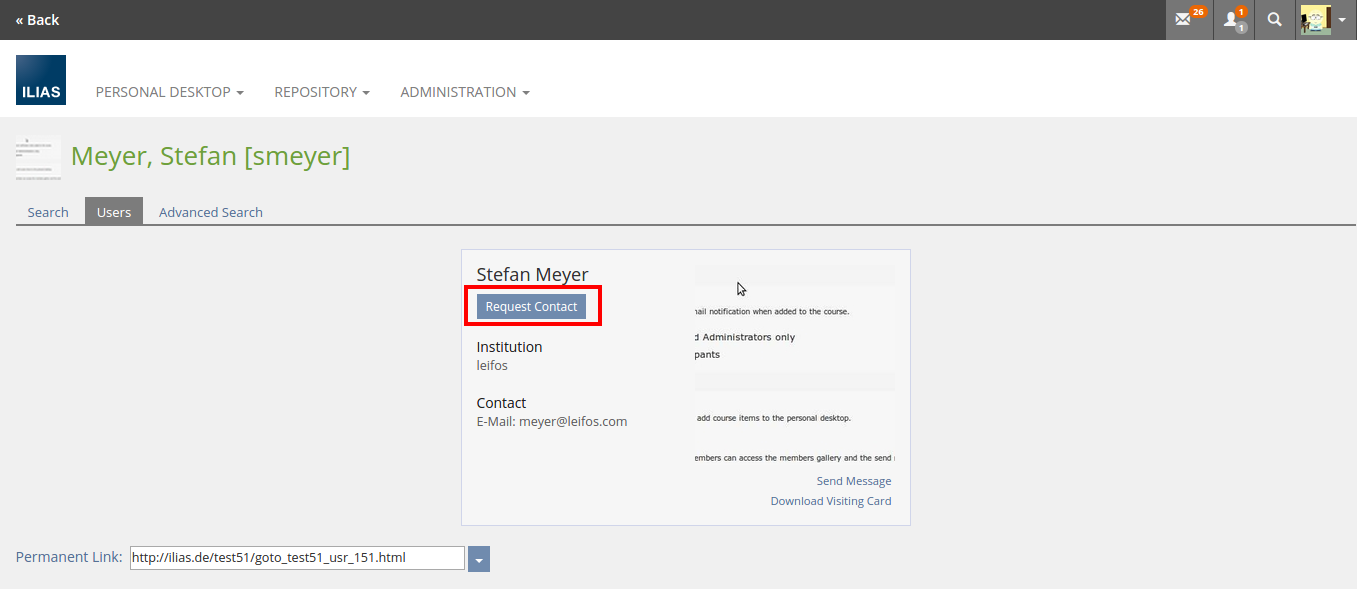Click Download Visiting Card link
Screen dimensions: 1357x589
(830, 501)
